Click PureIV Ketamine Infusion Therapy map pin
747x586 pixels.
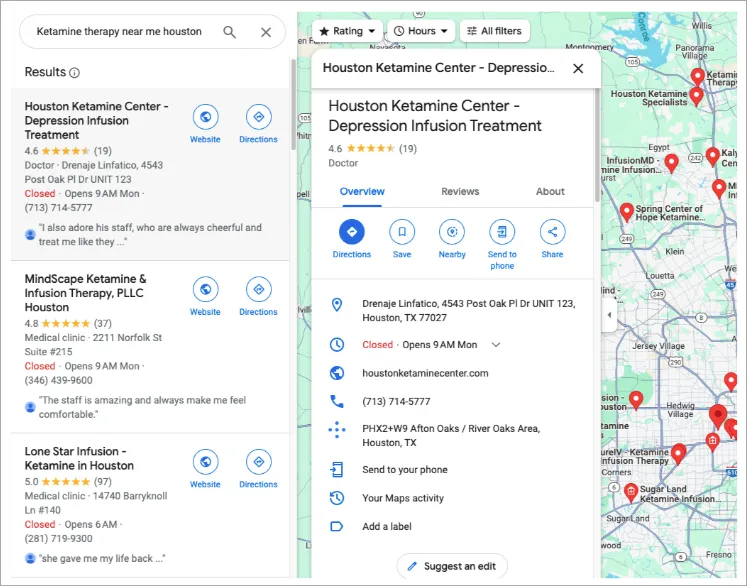[678, 453]
